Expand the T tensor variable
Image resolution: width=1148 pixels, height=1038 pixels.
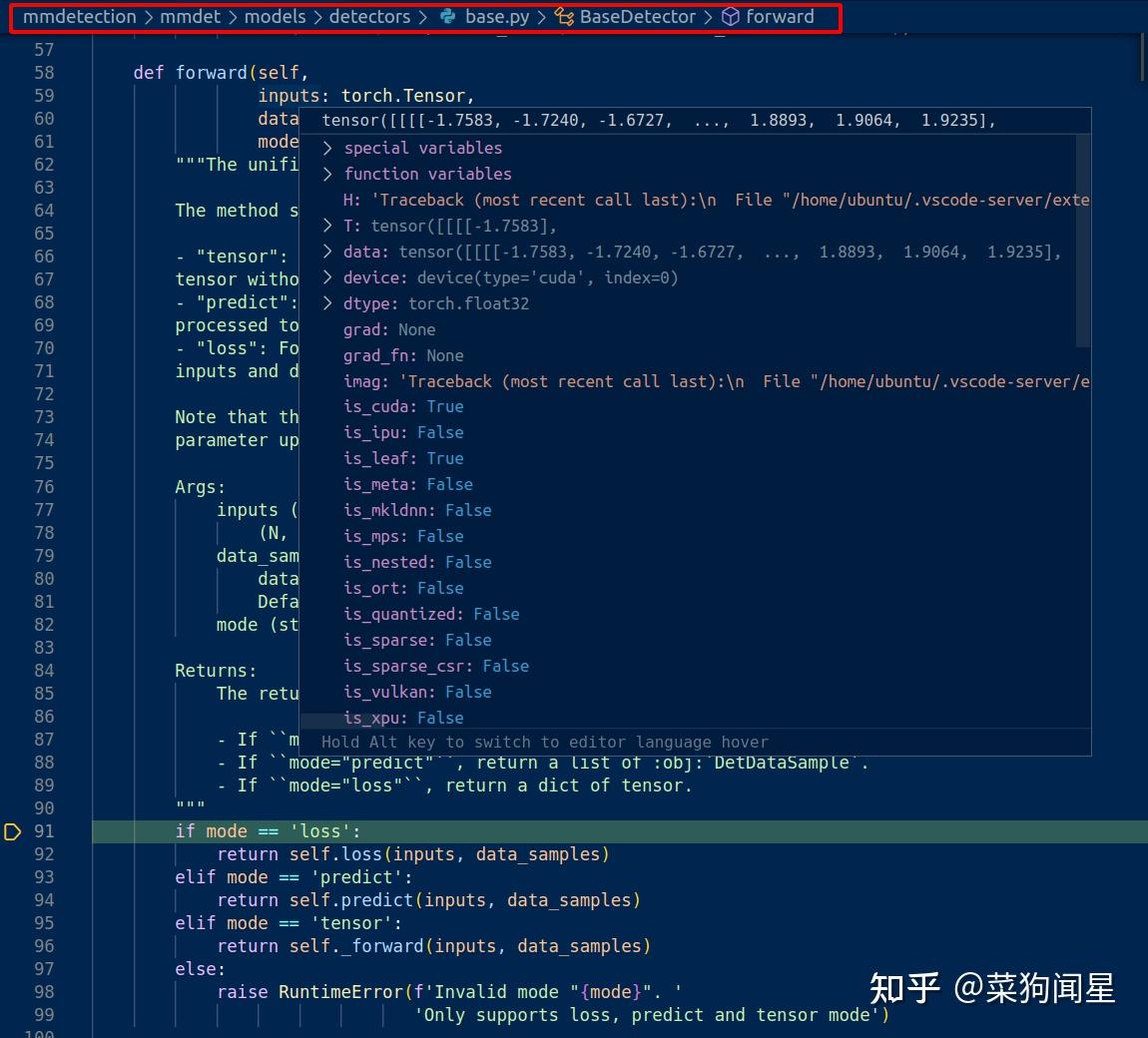coord(326,226)
